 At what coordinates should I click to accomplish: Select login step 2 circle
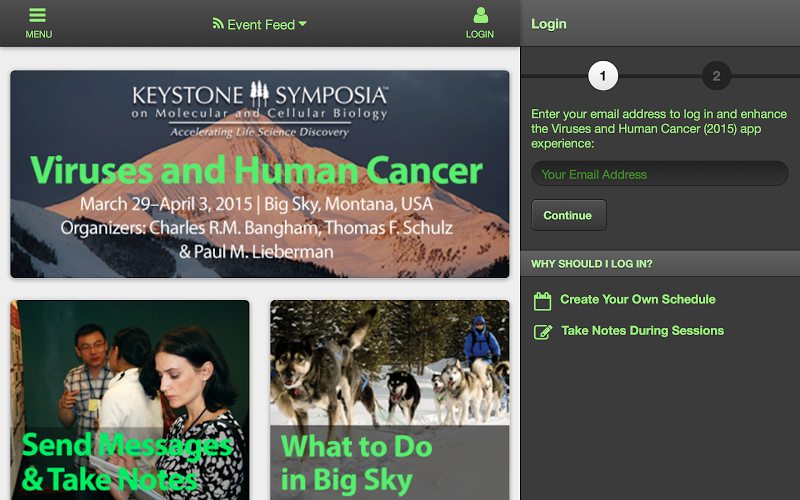716,76
